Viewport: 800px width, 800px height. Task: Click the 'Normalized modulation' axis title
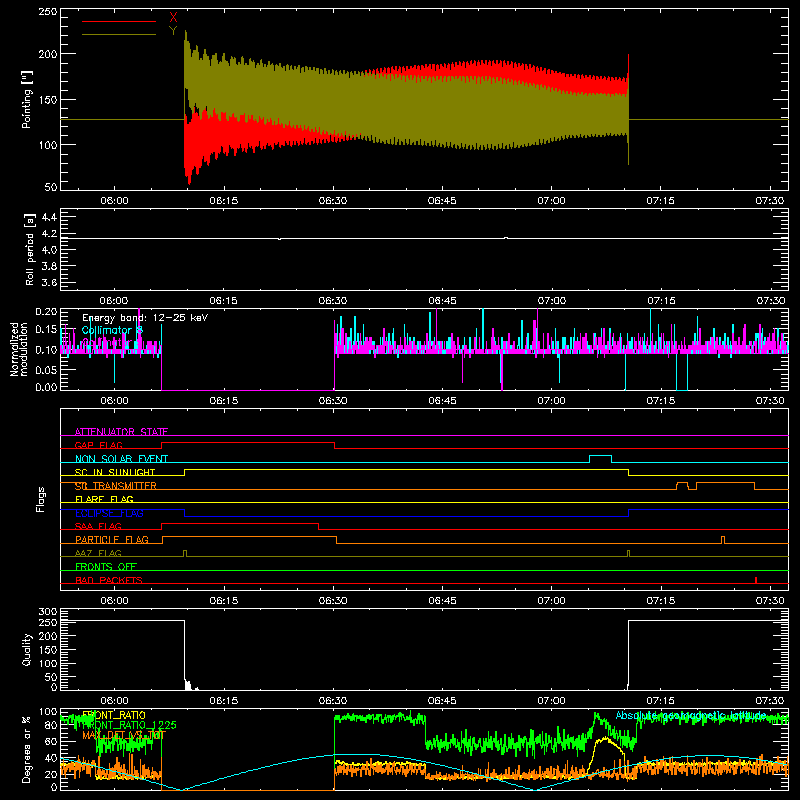[x=20, y=349]
